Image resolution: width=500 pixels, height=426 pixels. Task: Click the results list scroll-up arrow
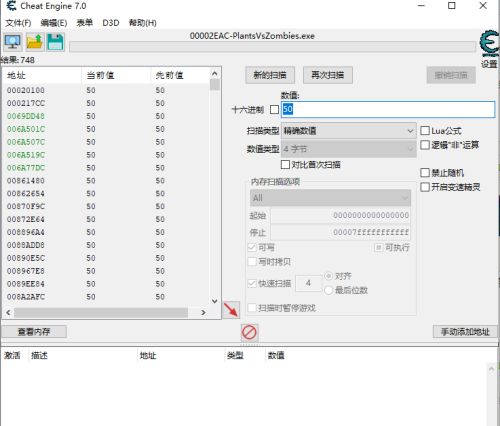215,73
